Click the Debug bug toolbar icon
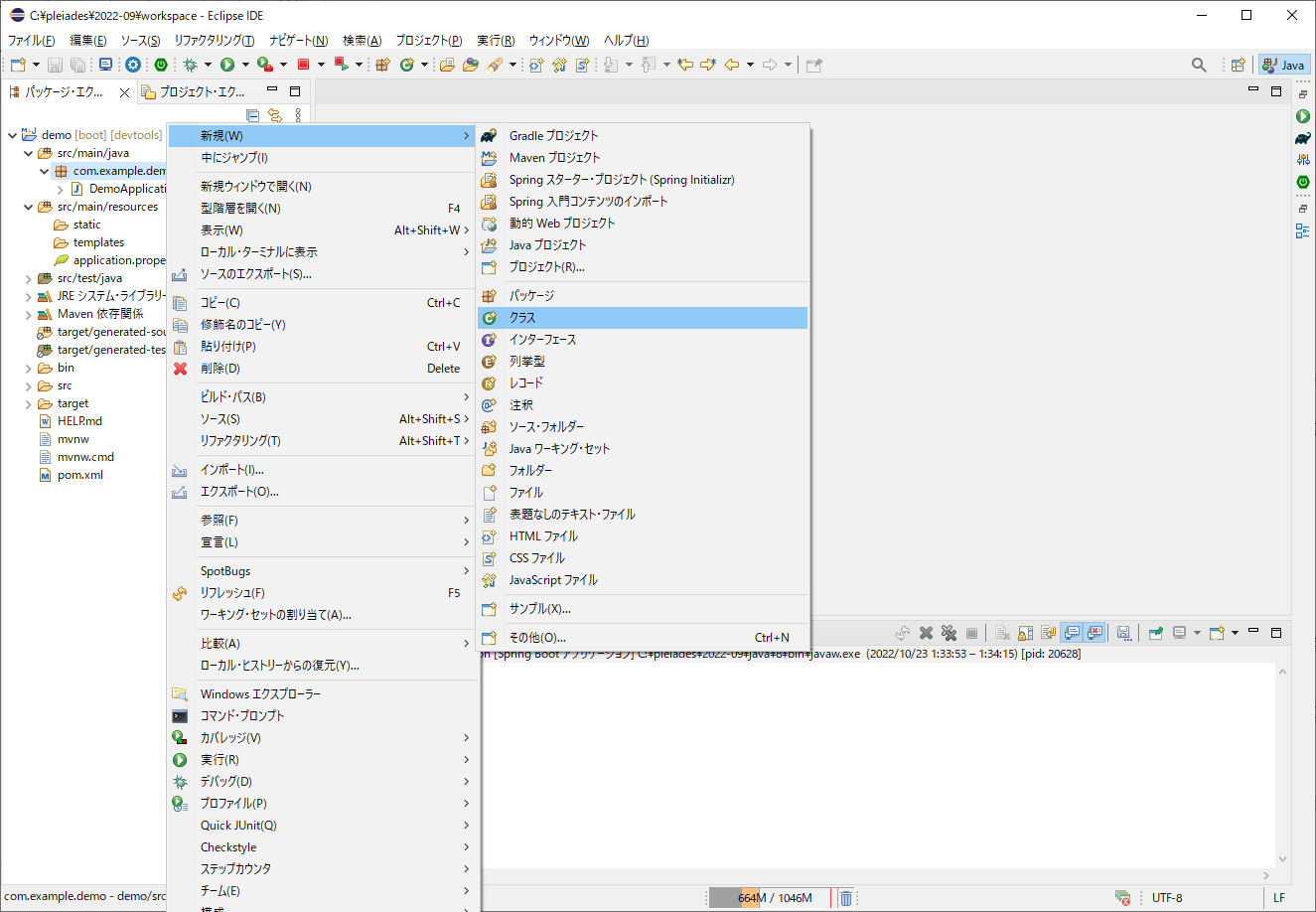1316x912 pixels. click(190, 65)
